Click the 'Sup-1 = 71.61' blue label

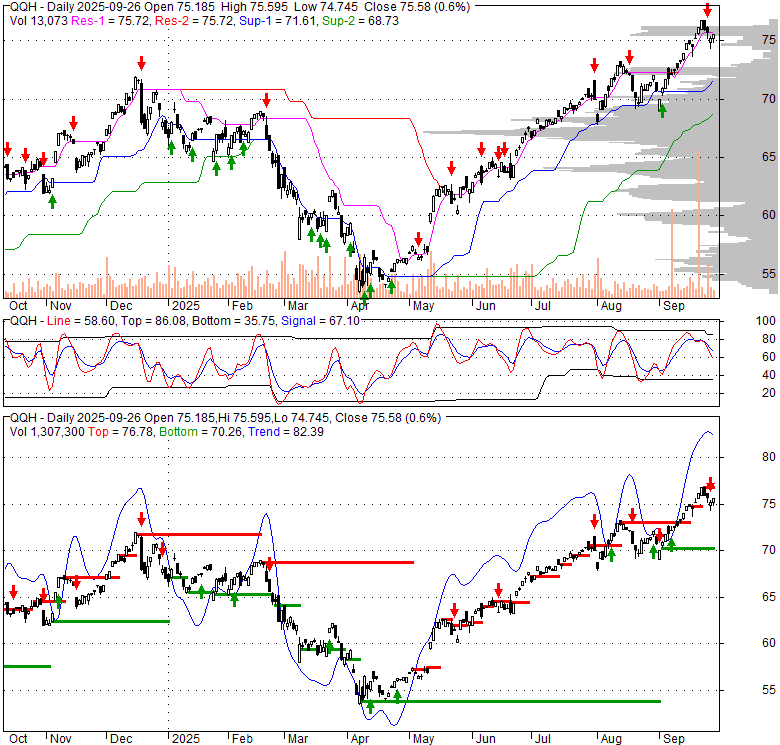[278, 21]
